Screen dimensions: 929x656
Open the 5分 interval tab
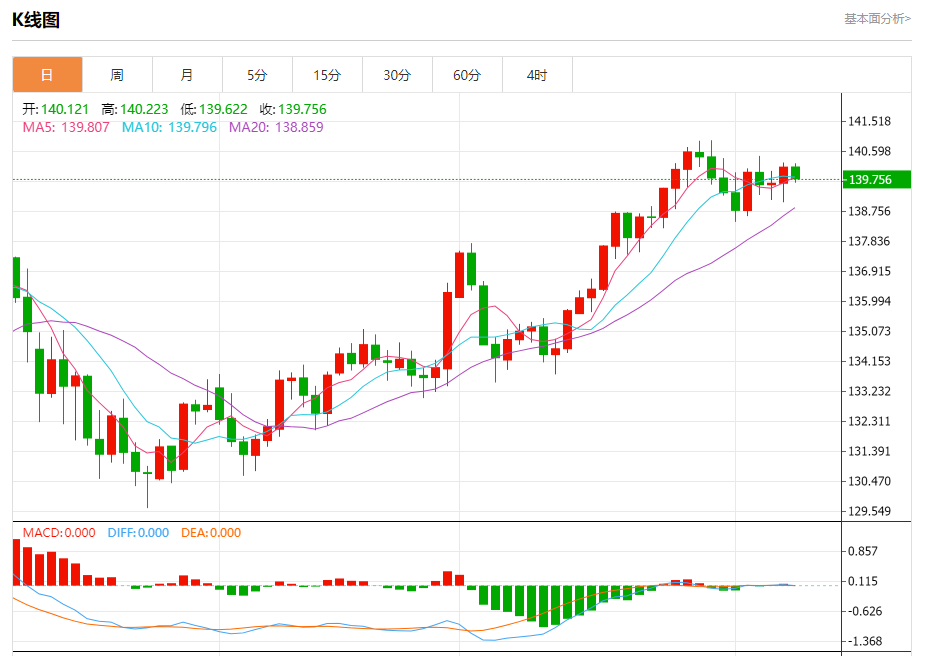[257, 75]
